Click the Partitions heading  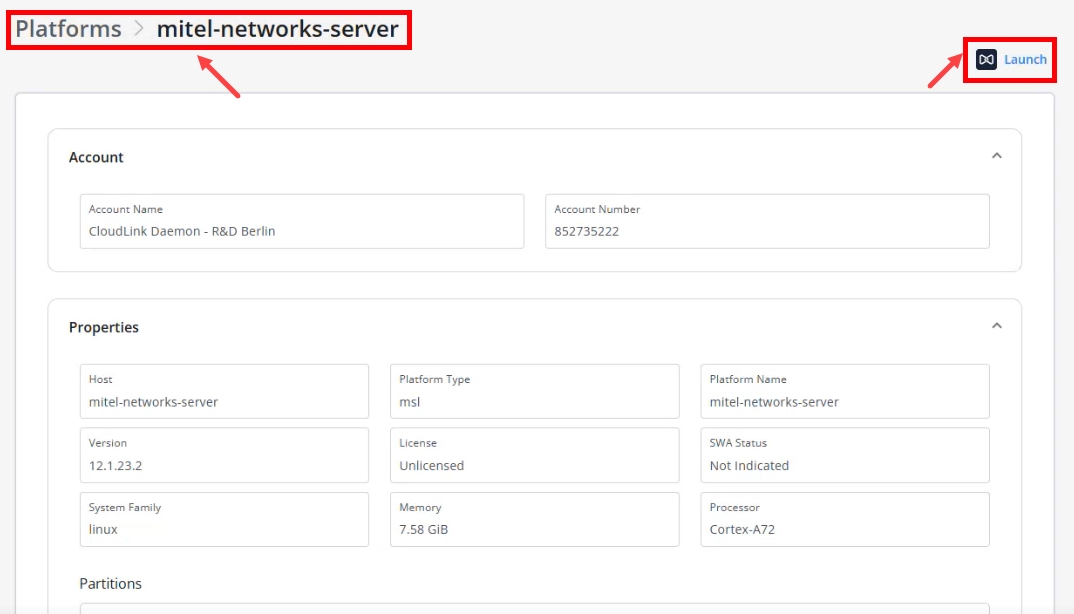(x=110, y=583)
